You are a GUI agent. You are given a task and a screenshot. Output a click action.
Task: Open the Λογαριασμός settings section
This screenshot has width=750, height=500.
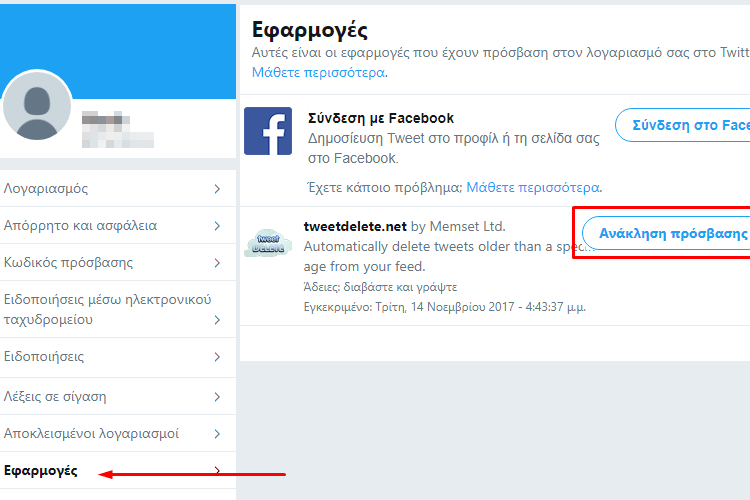[x=118, y=189]
